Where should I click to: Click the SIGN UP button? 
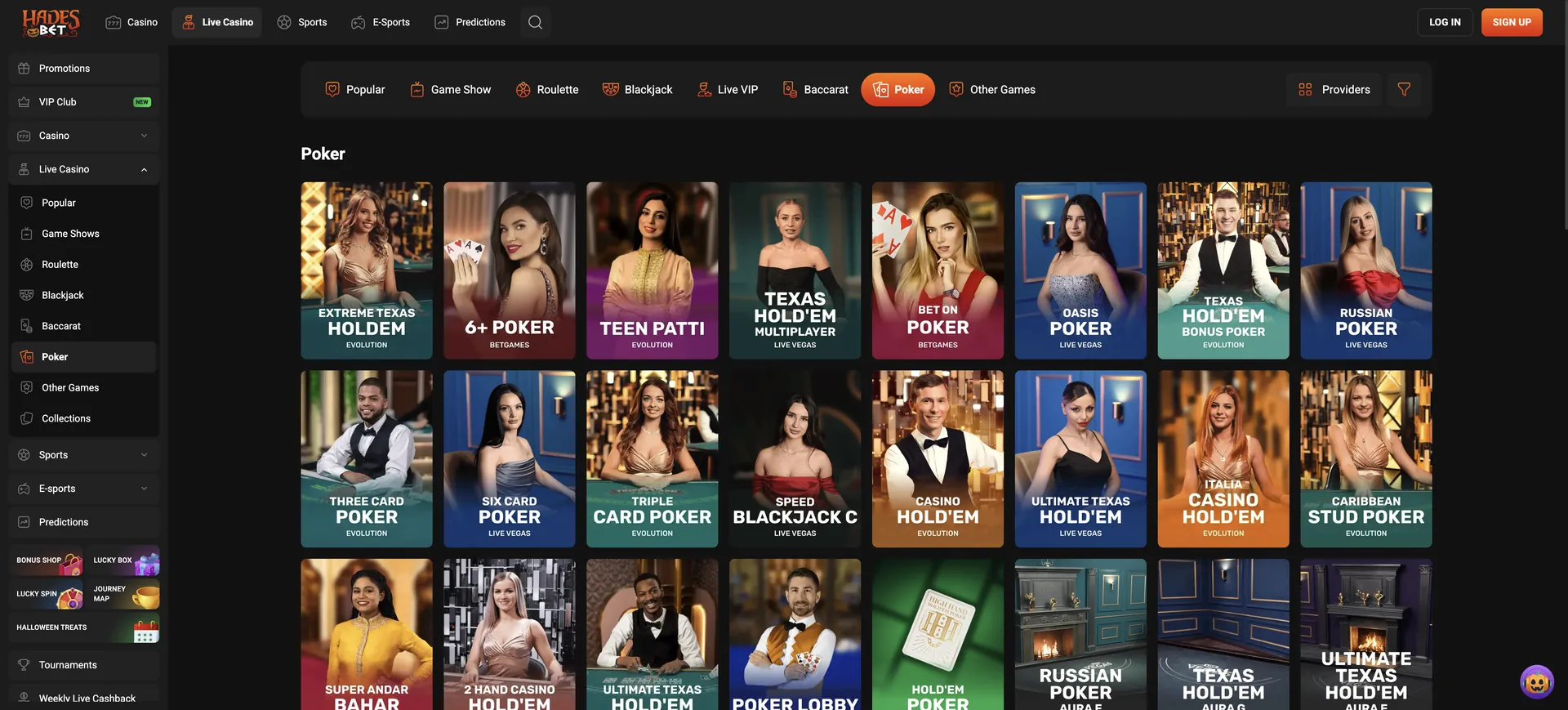click(x=1512, y=22)
